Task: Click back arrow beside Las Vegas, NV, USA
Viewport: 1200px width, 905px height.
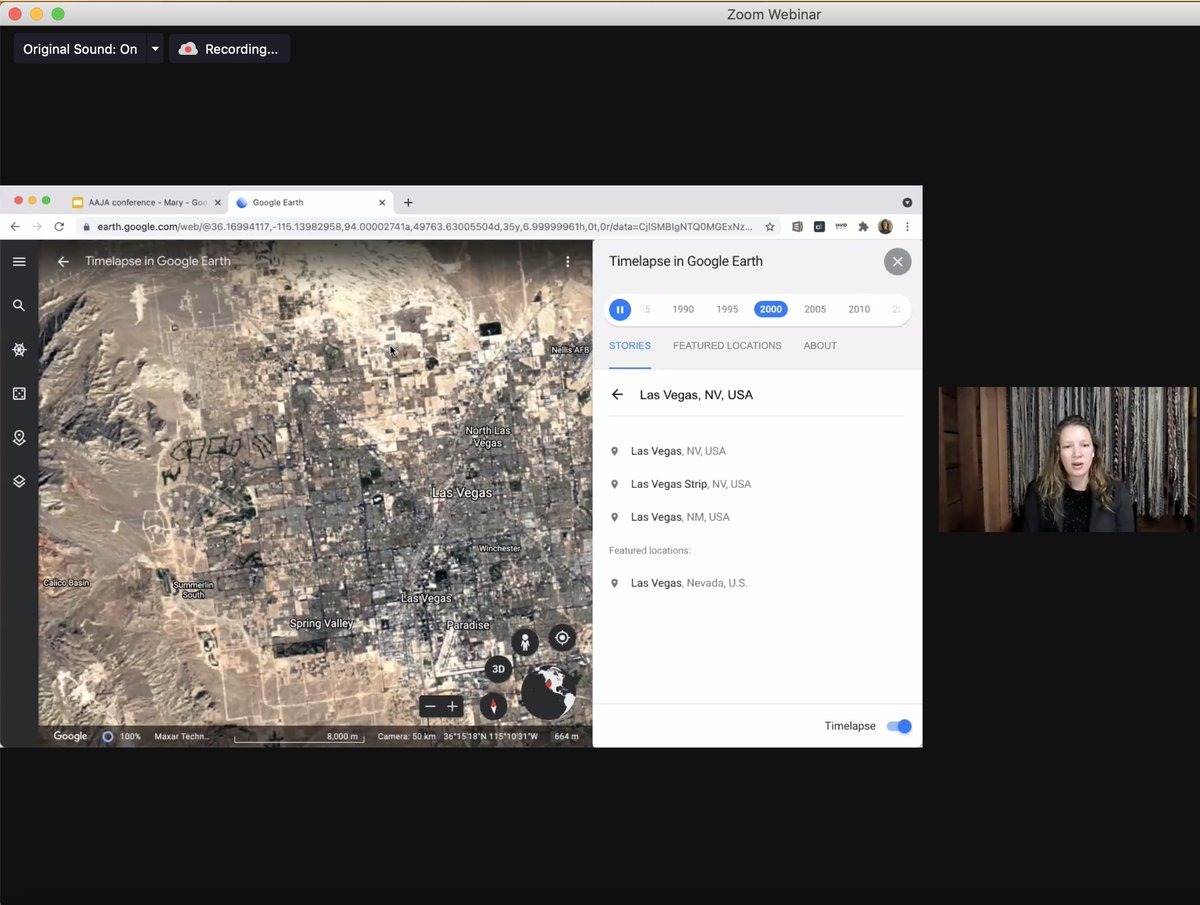Action: (x=617, y=395)
